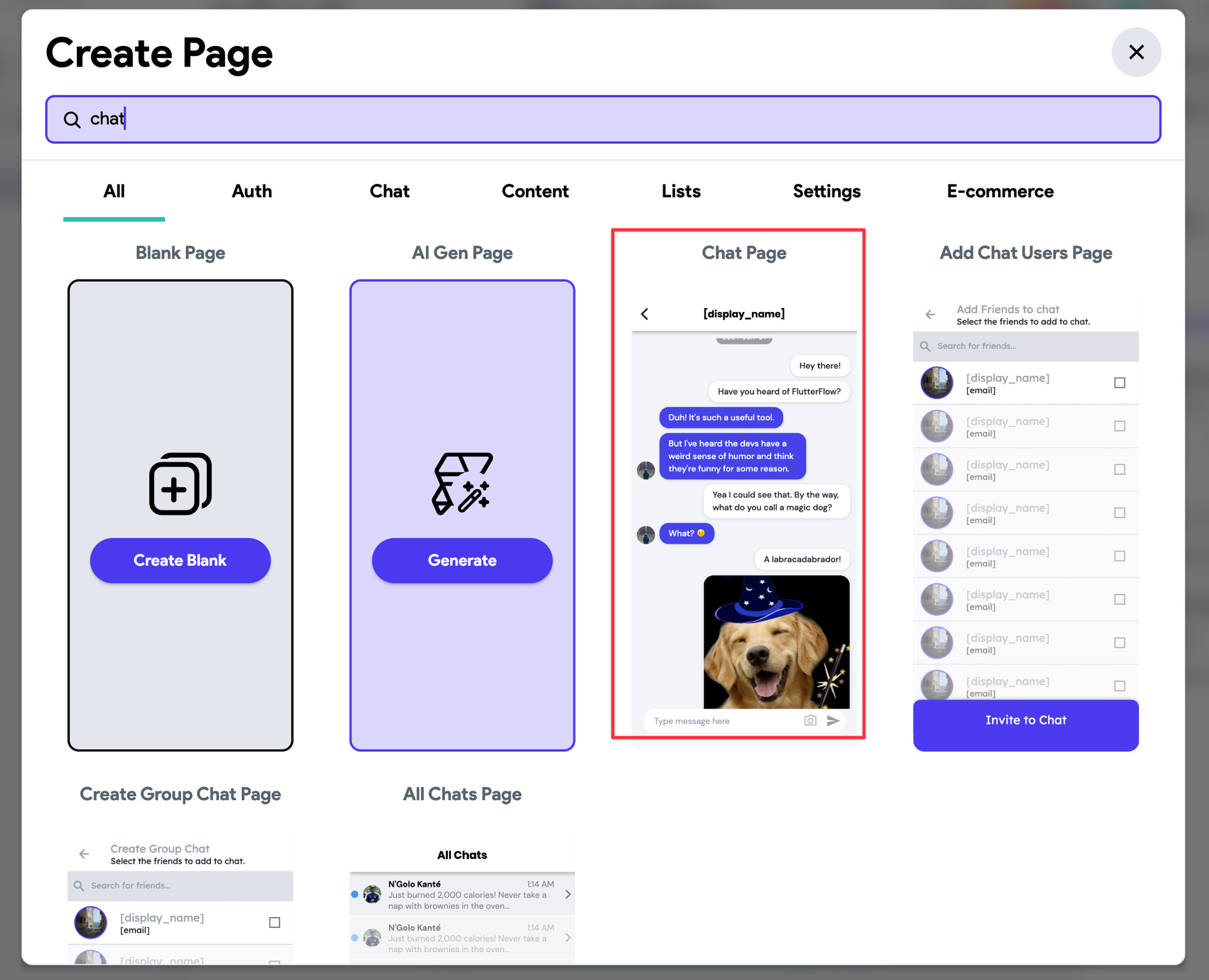Screen dimensions: 1209x980
Task: Click camera icon in chat message bar
Action: tap(810, 721)
